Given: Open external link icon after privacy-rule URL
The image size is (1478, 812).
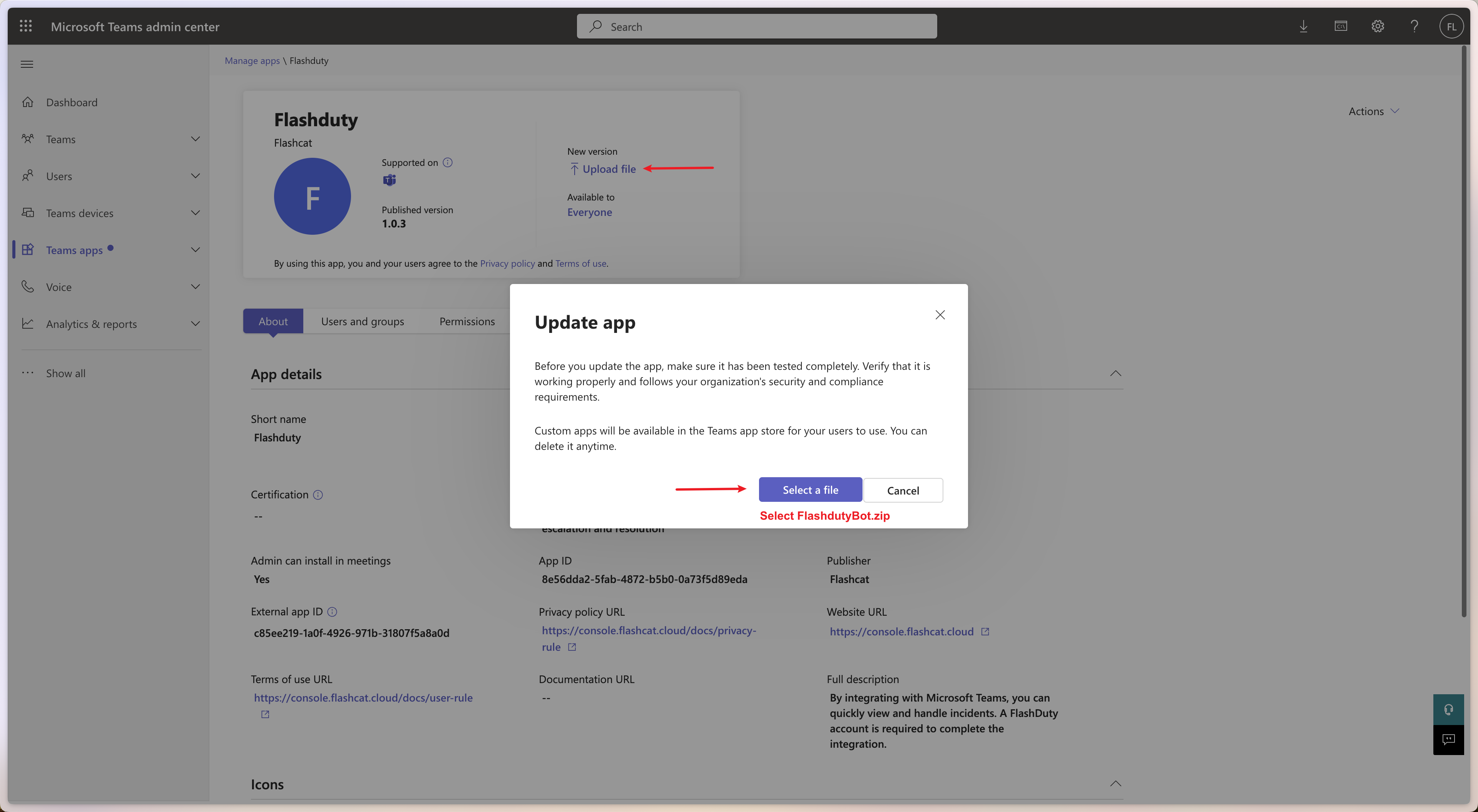Looking at the screenshot, I should tap(572, 647).
